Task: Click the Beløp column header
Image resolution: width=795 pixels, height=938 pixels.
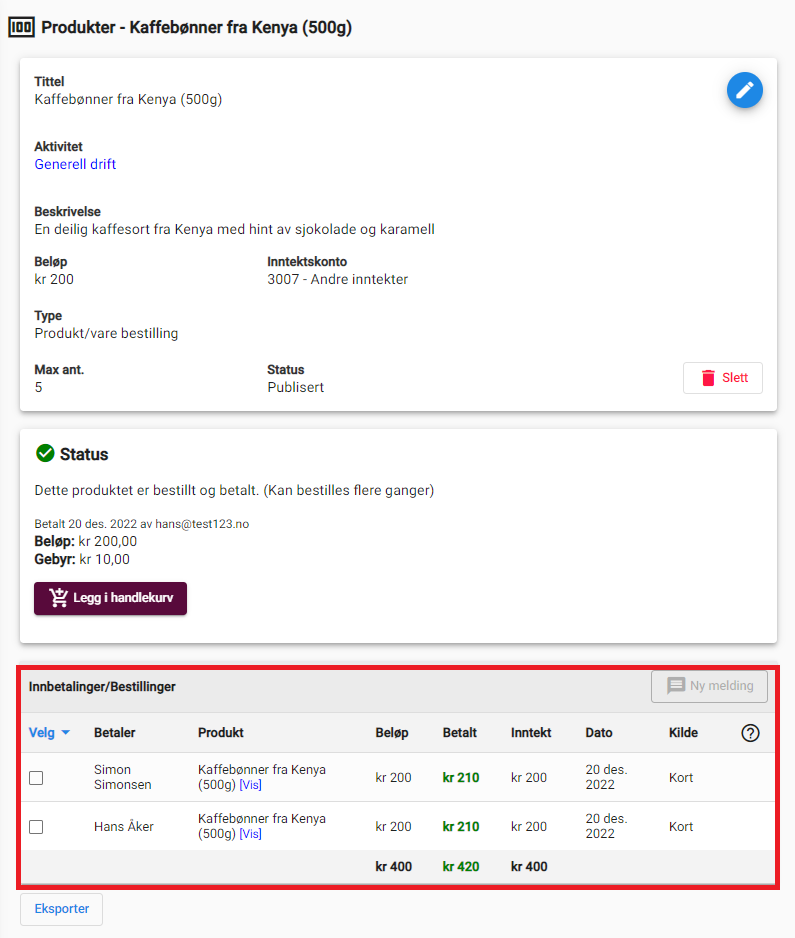Action: coord(392,733)
